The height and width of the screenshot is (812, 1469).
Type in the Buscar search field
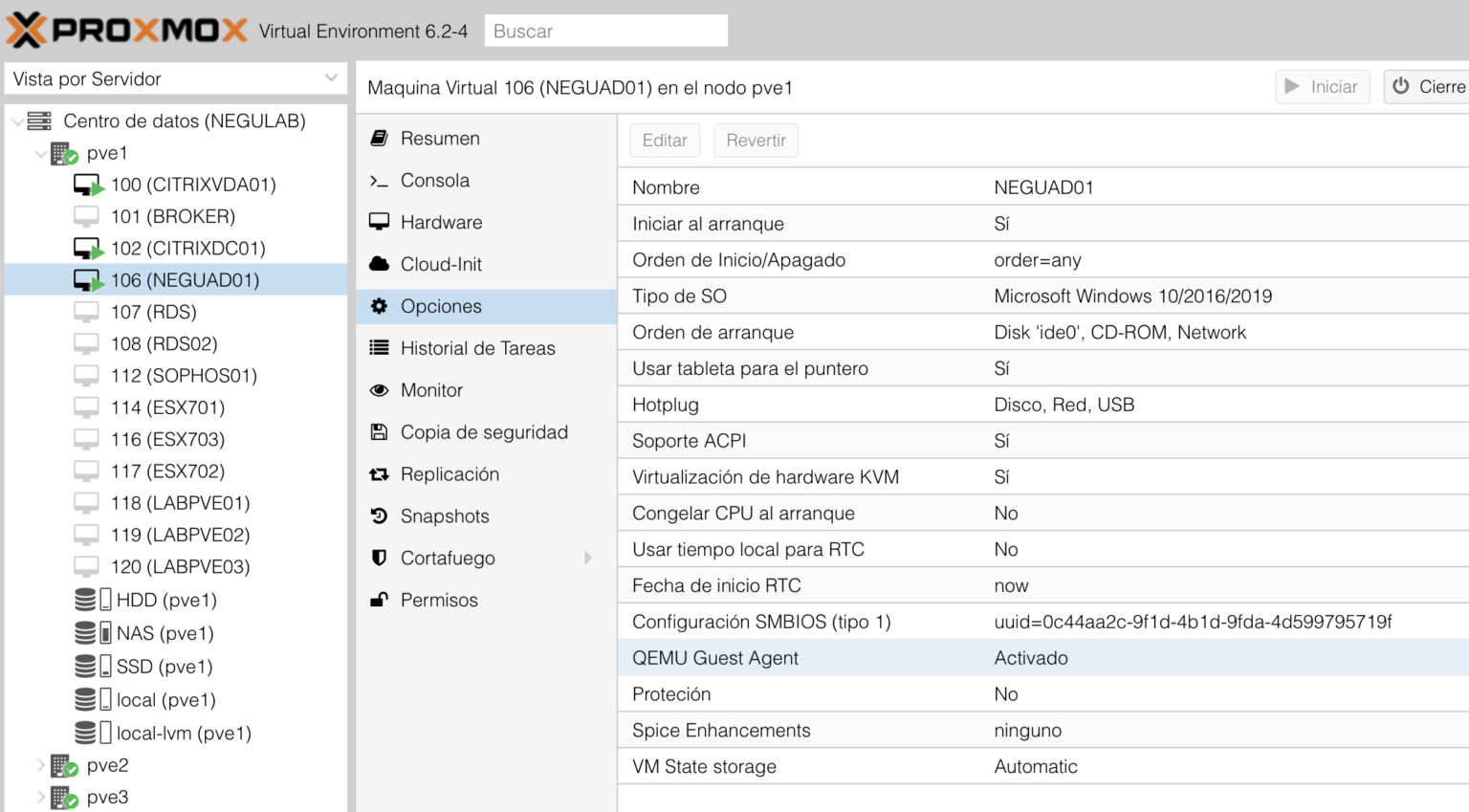605,30
